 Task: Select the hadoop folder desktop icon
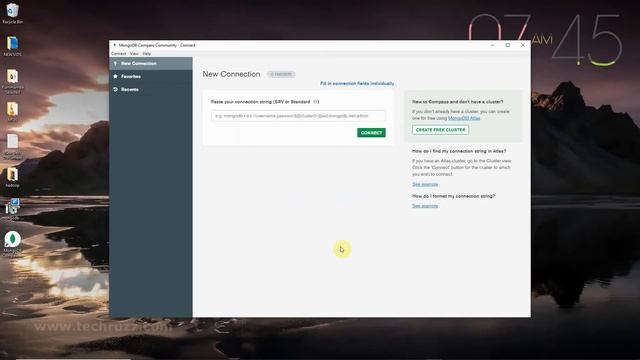(x=12, y=177)
